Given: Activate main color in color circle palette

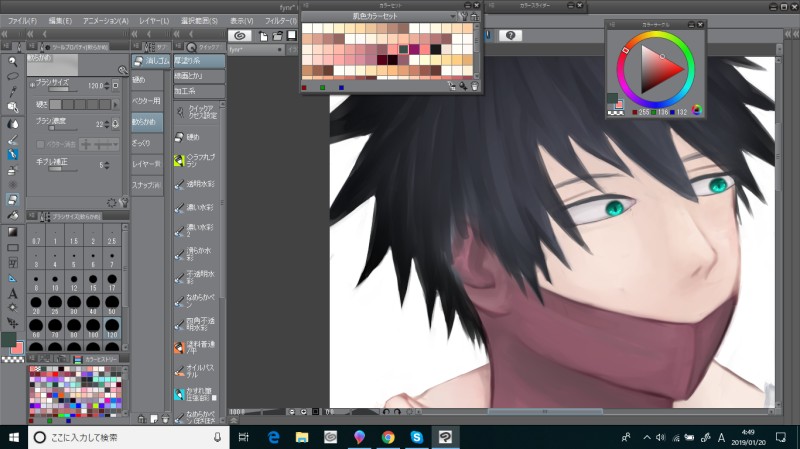Looking at the screenshot, I should pyautogui.click(x=612, y=98).
